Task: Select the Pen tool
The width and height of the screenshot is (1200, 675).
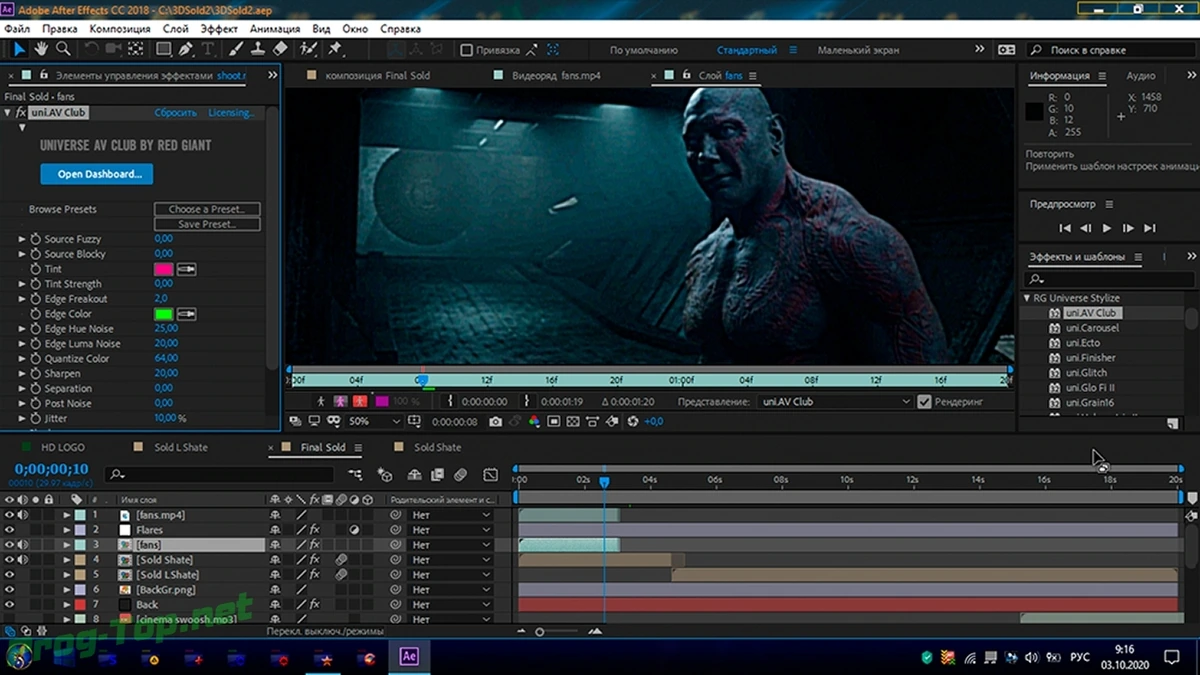Action: (186, 48)
